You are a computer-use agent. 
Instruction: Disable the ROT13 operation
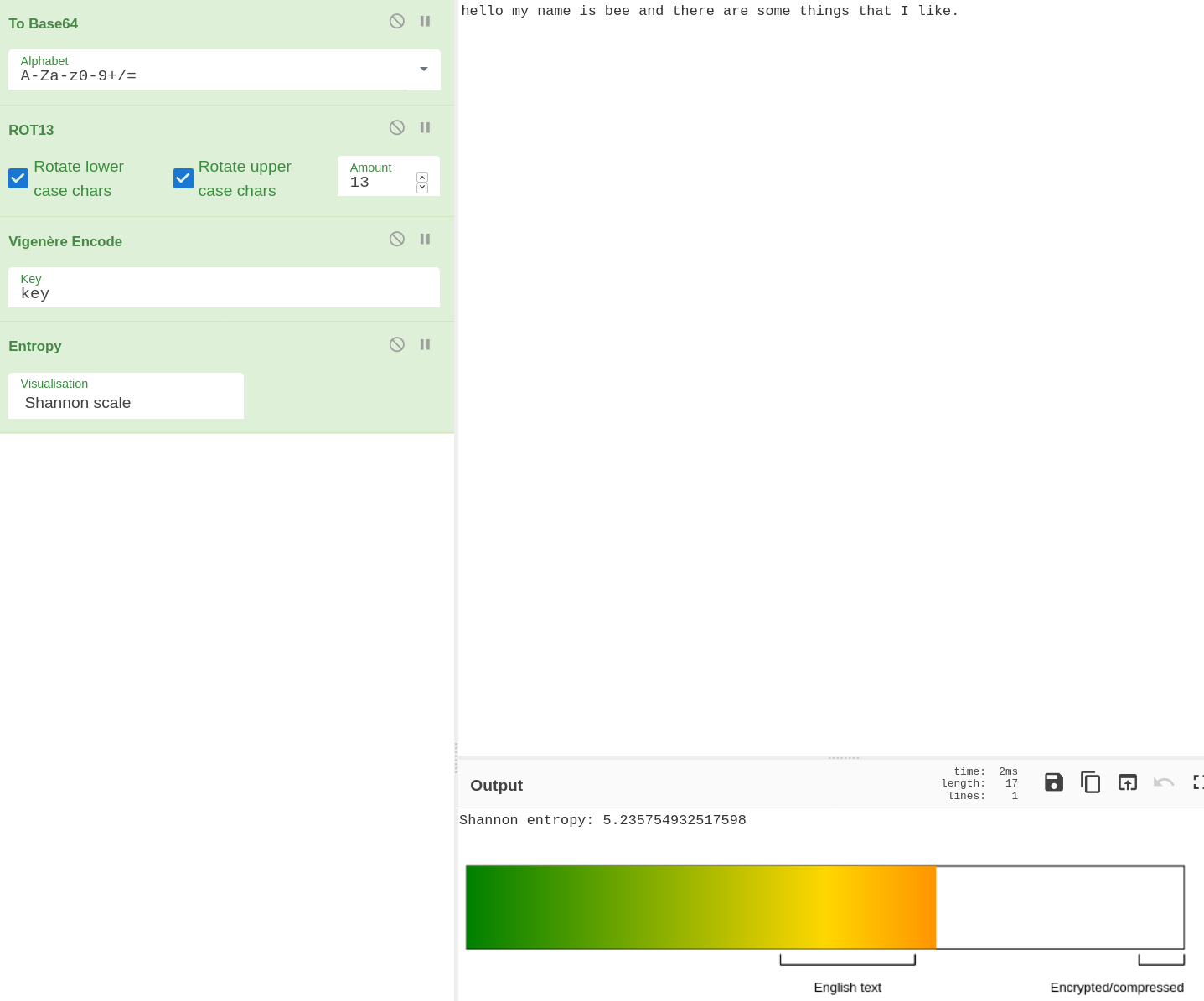(x=397, y=127)
